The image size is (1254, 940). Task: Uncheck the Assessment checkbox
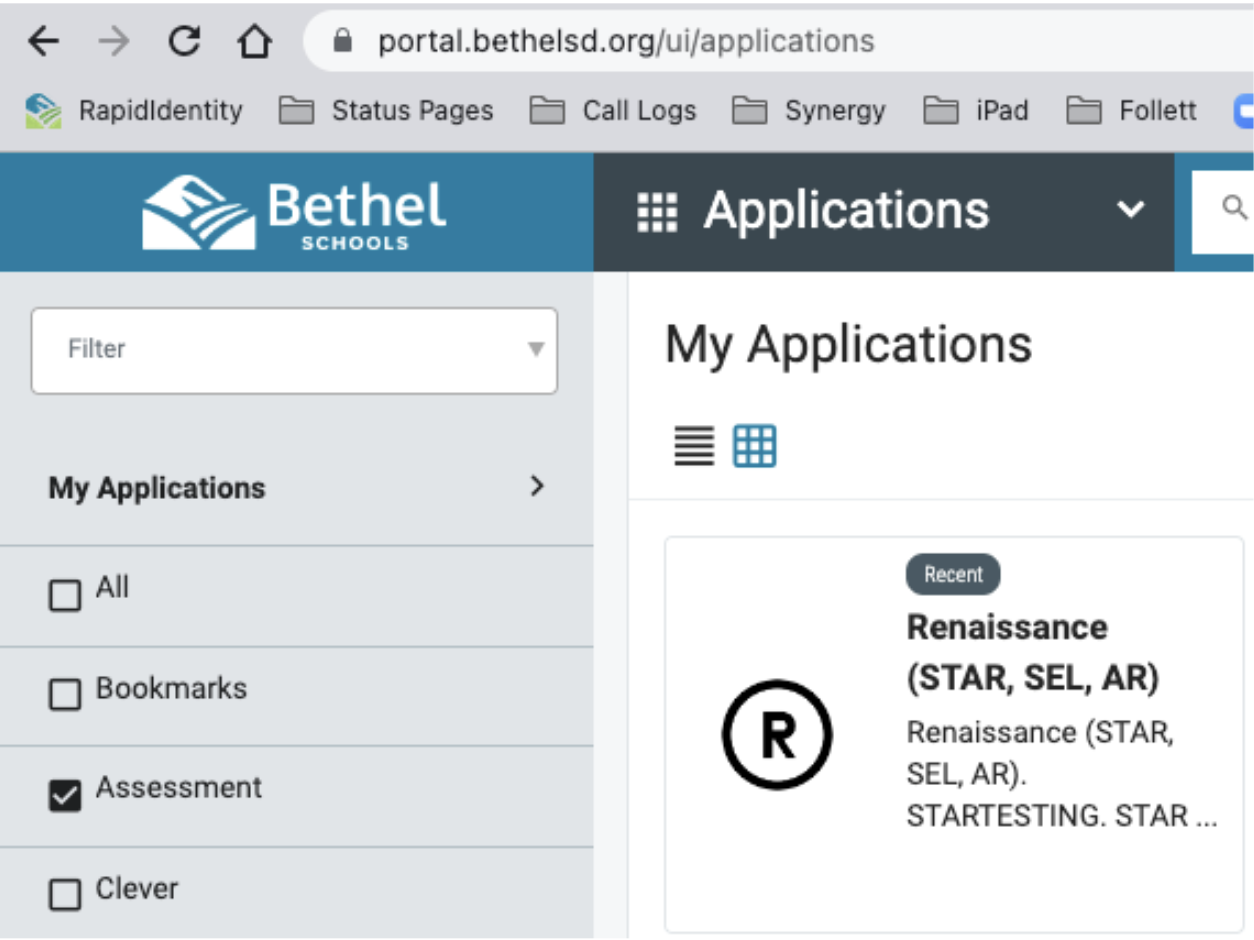click(x=65, y=796)
